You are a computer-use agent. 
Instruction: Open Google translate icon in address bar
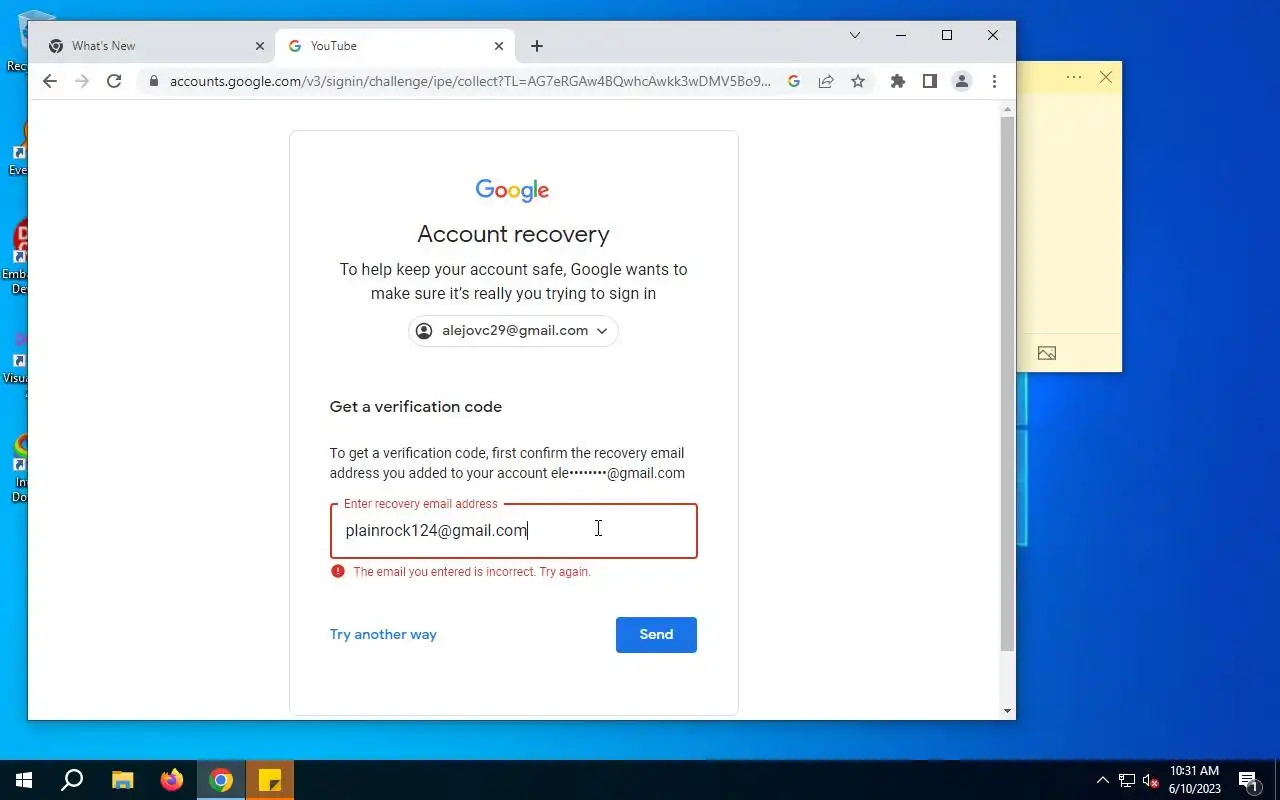[794, 82]
